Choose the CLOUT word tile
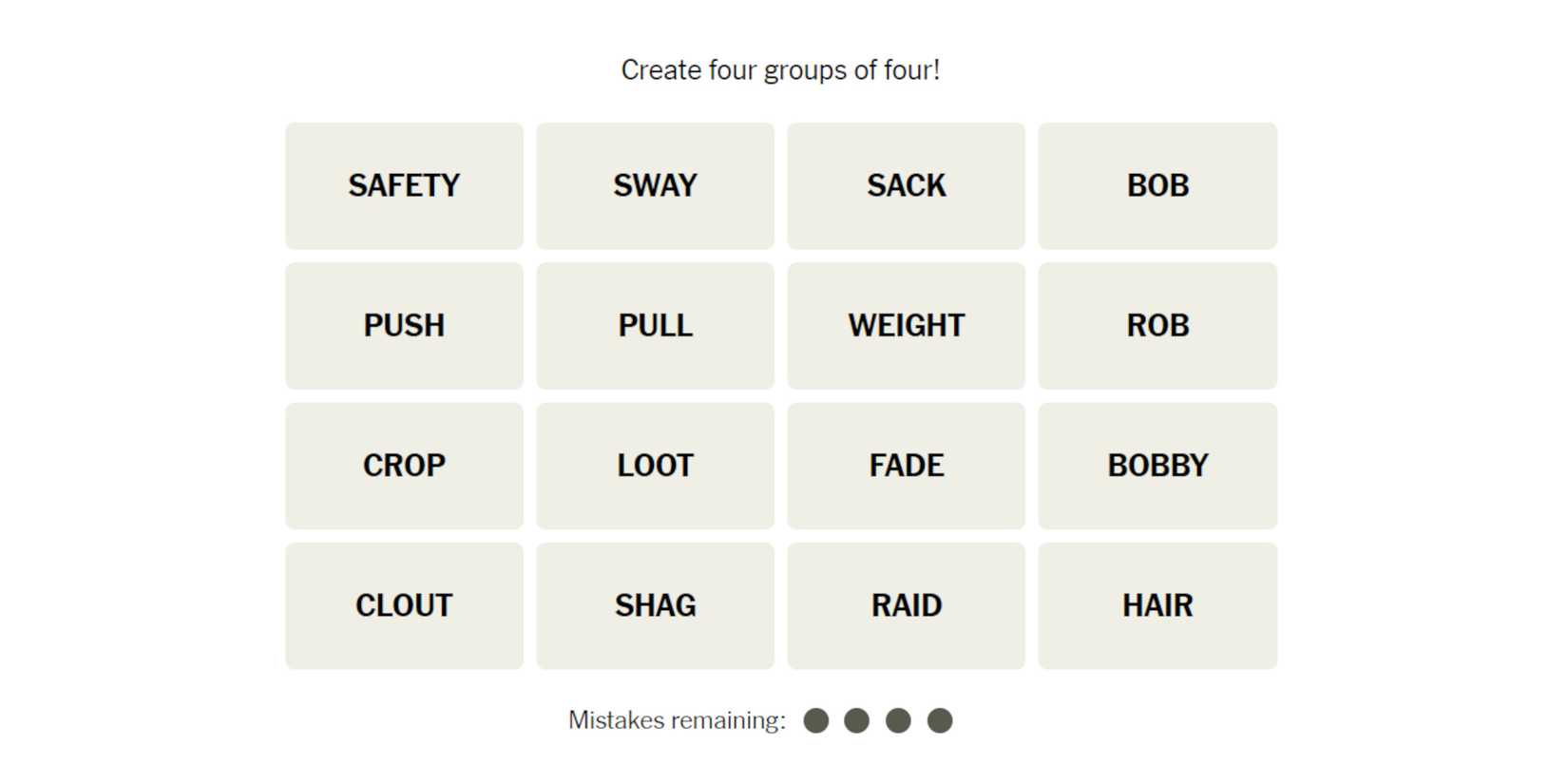Viewport: 1568px width, 784px height. [404, 605]
